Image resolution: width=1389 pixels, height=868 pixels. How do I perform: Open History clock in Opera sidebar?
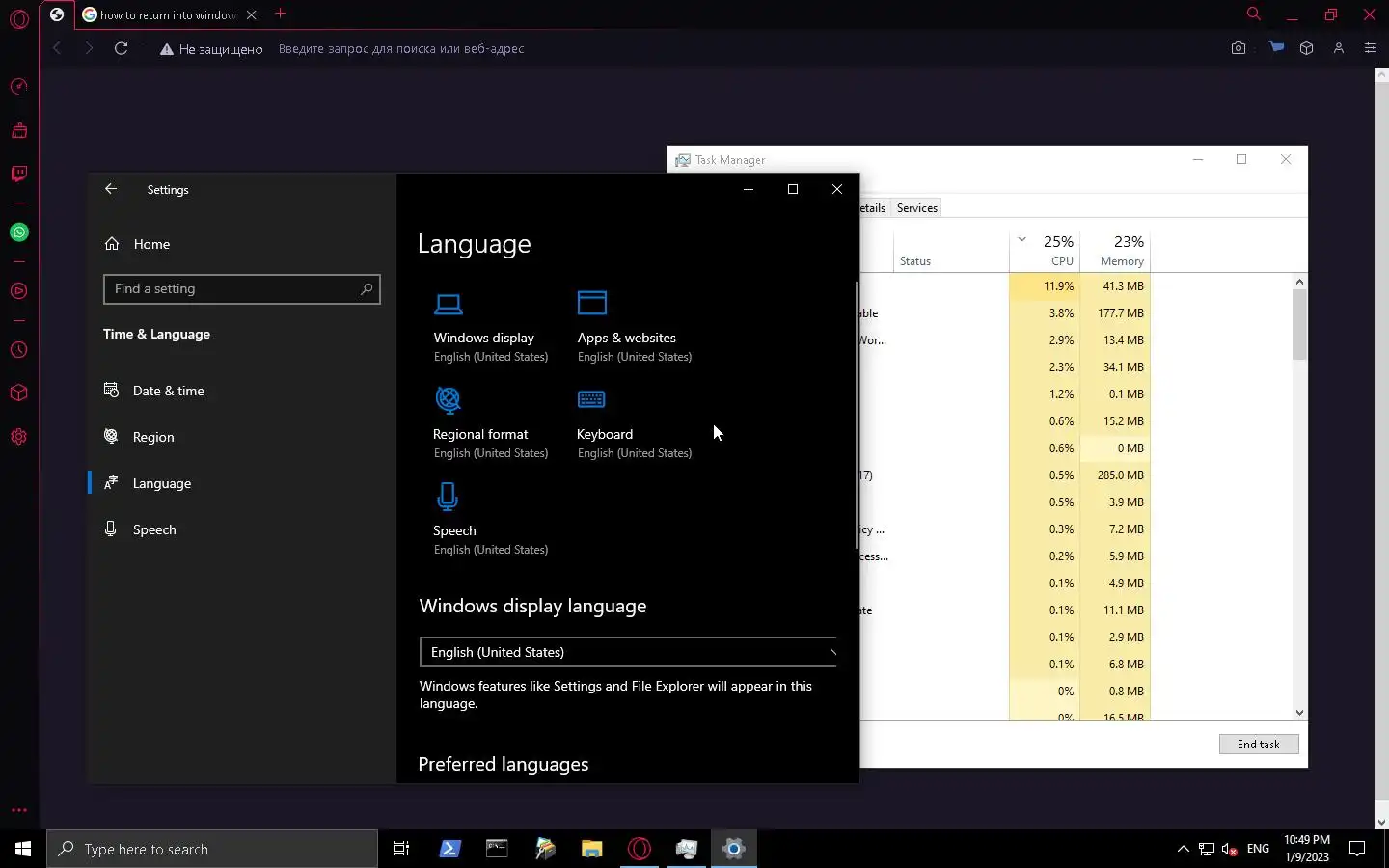[19, 350]
